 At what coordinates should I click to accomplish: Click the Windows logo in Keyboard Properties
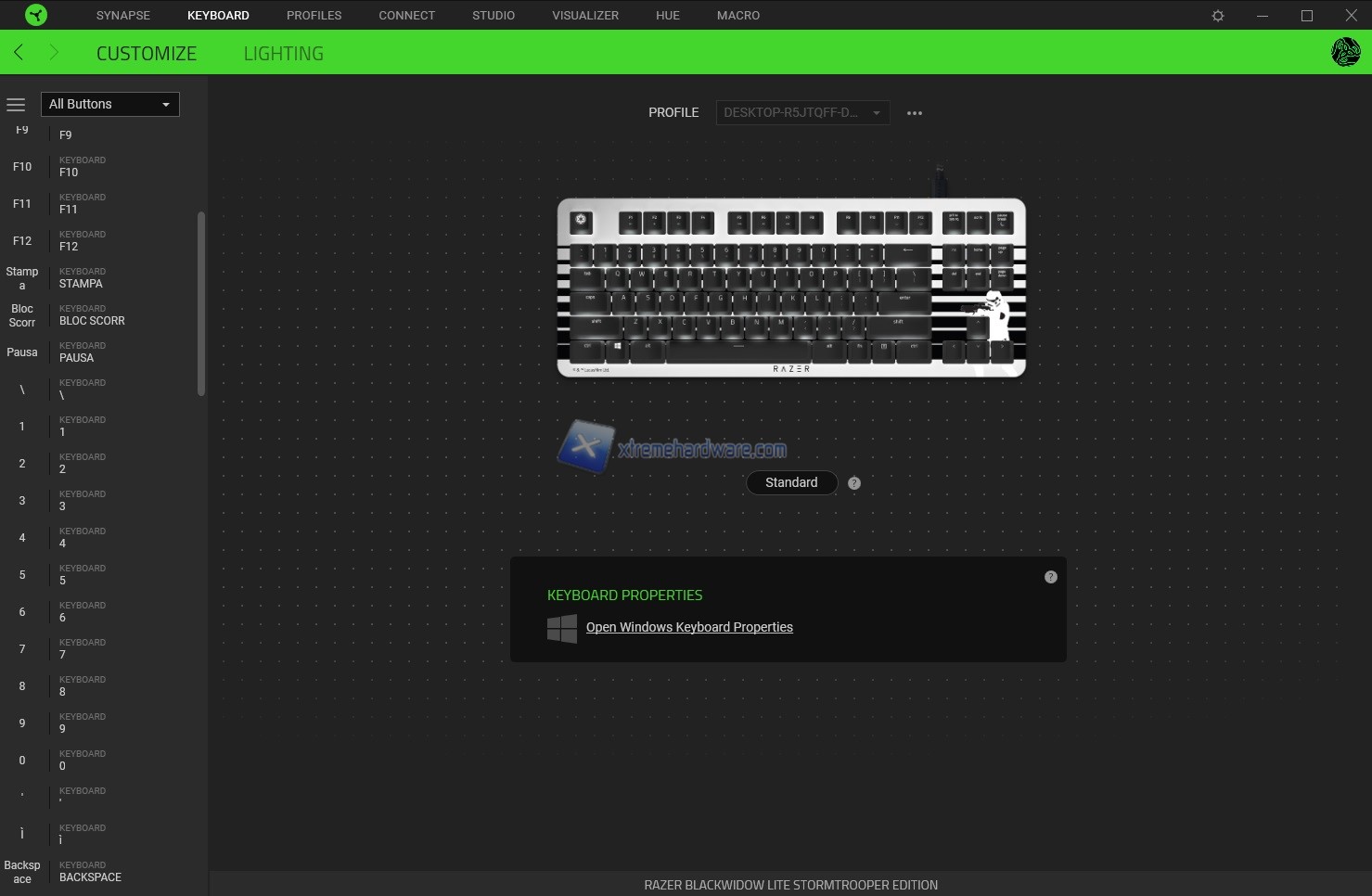click(562, 628)
